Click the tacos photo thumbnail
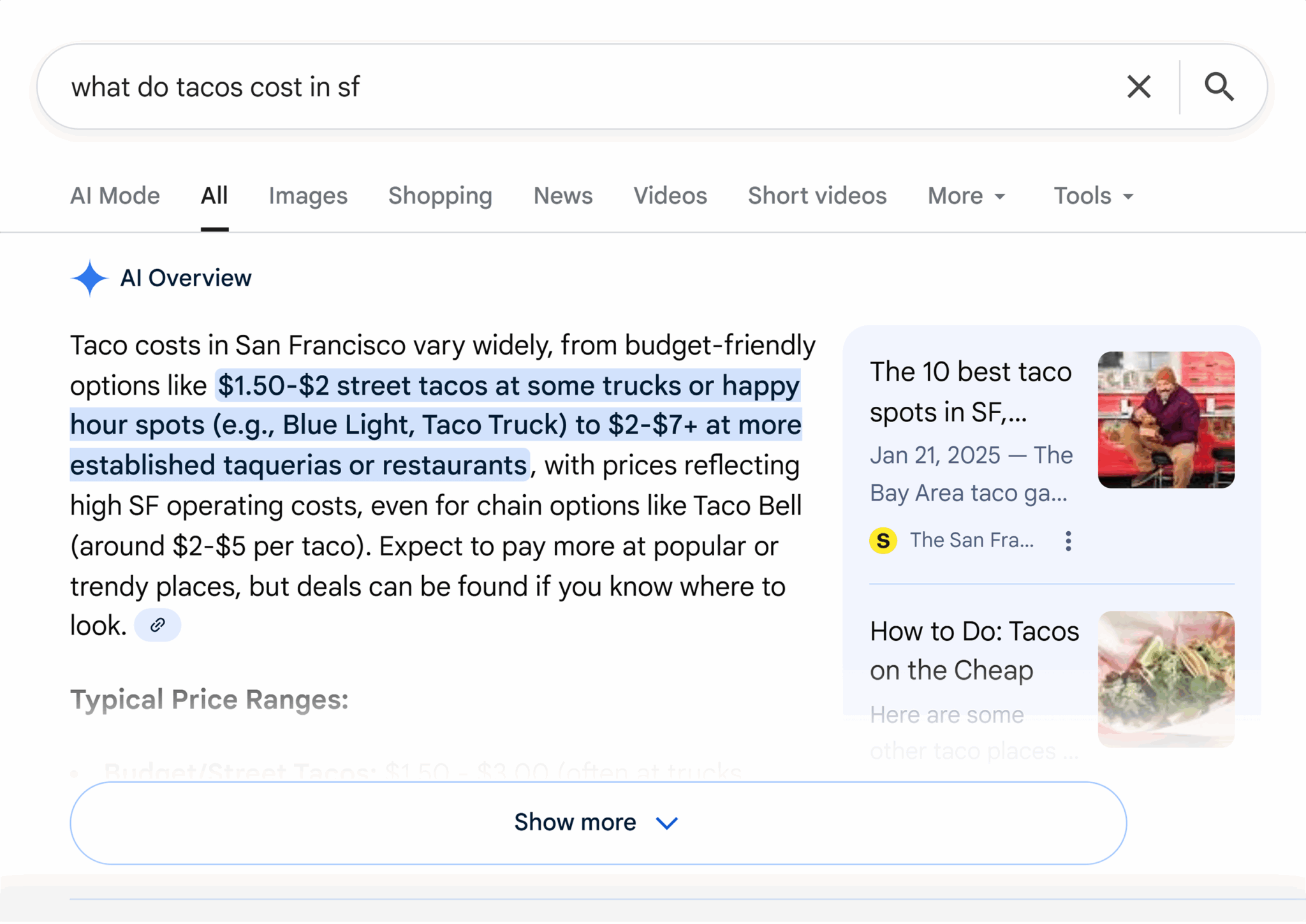The image size is (1306, 924). click(1166, 679)
